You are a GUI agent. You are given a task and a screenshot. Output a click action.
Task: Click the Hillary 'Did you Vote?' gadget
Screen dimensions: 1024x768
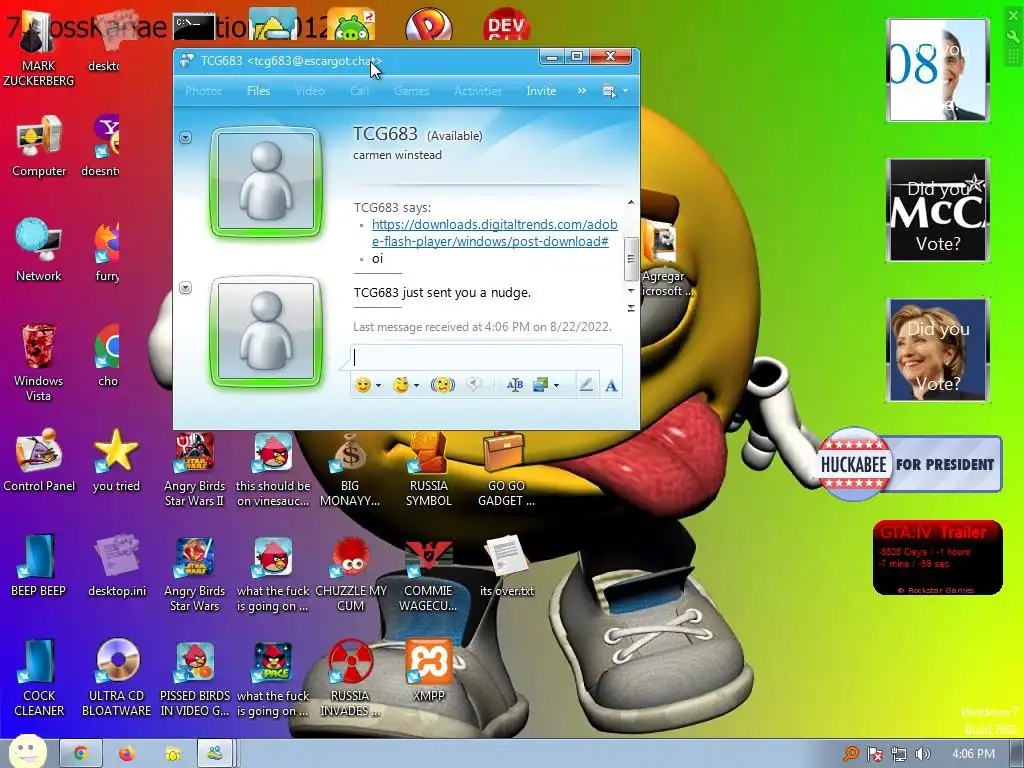click(x=938, y=350)
